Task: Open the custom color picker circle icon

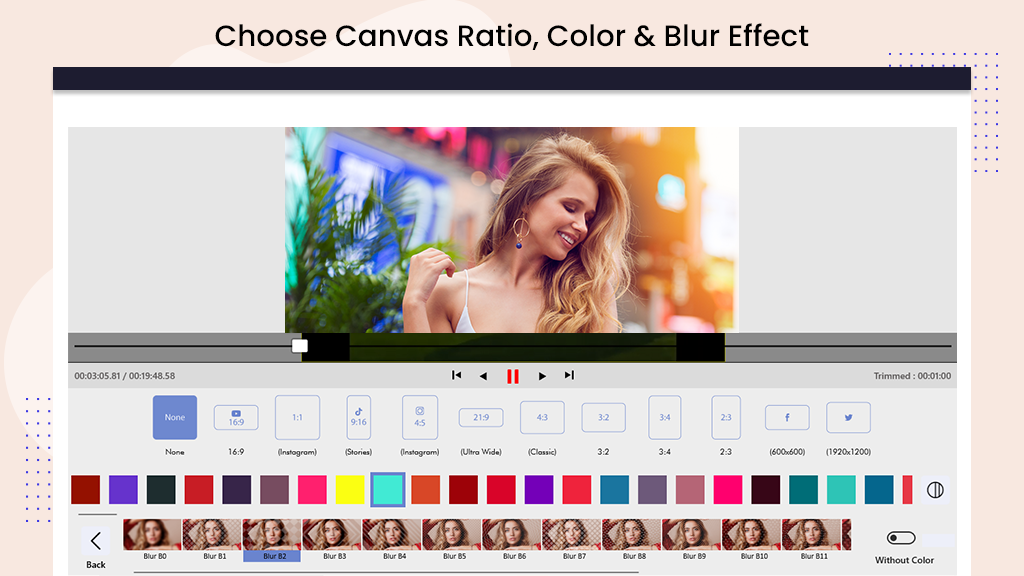Action: [935, 490]
